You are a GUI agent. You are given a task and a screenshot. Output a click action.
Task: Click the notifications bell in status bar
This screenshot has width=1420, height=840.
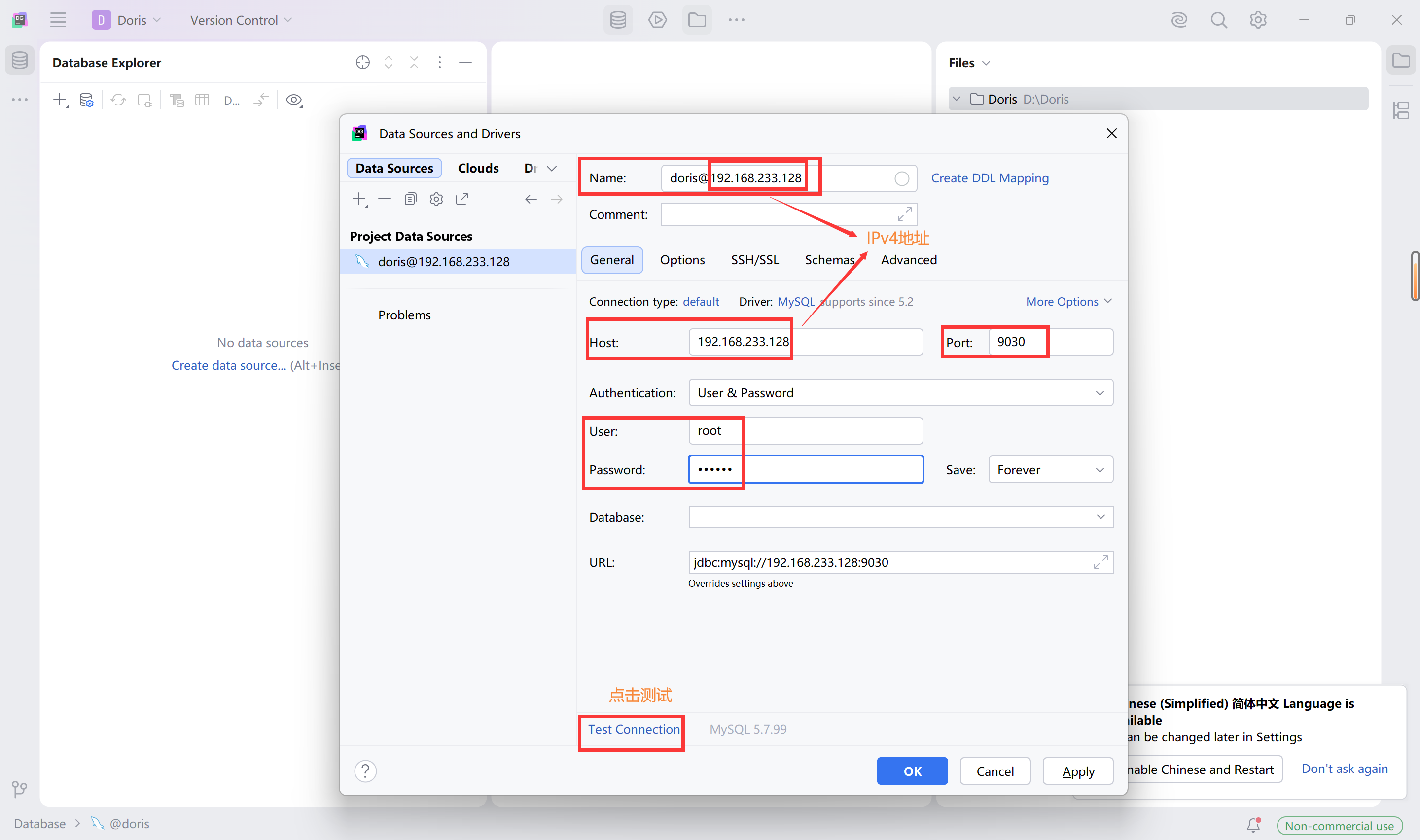[x=1253, y=825]
